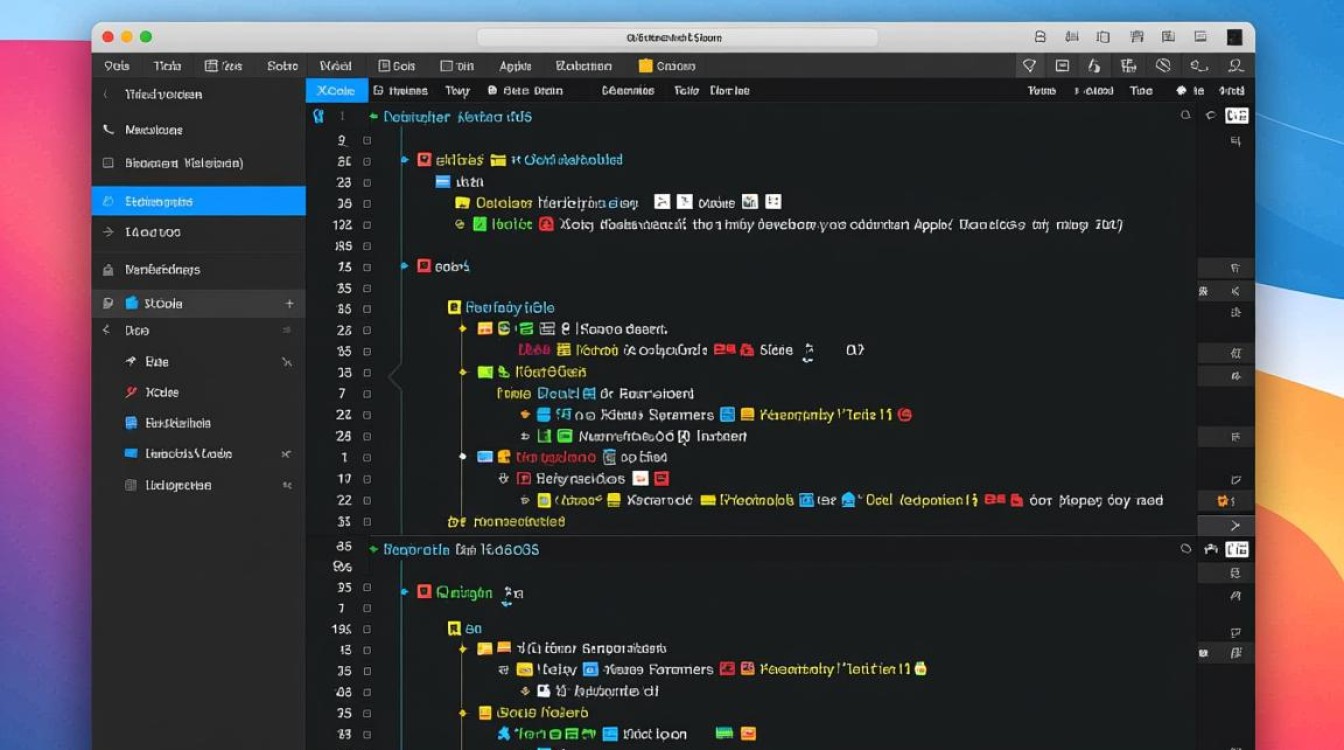Toggle the gutter checkbox beside line 122
Viewport: 1344px width, 750px height.
pyautogui.click(x=367, y=225)
